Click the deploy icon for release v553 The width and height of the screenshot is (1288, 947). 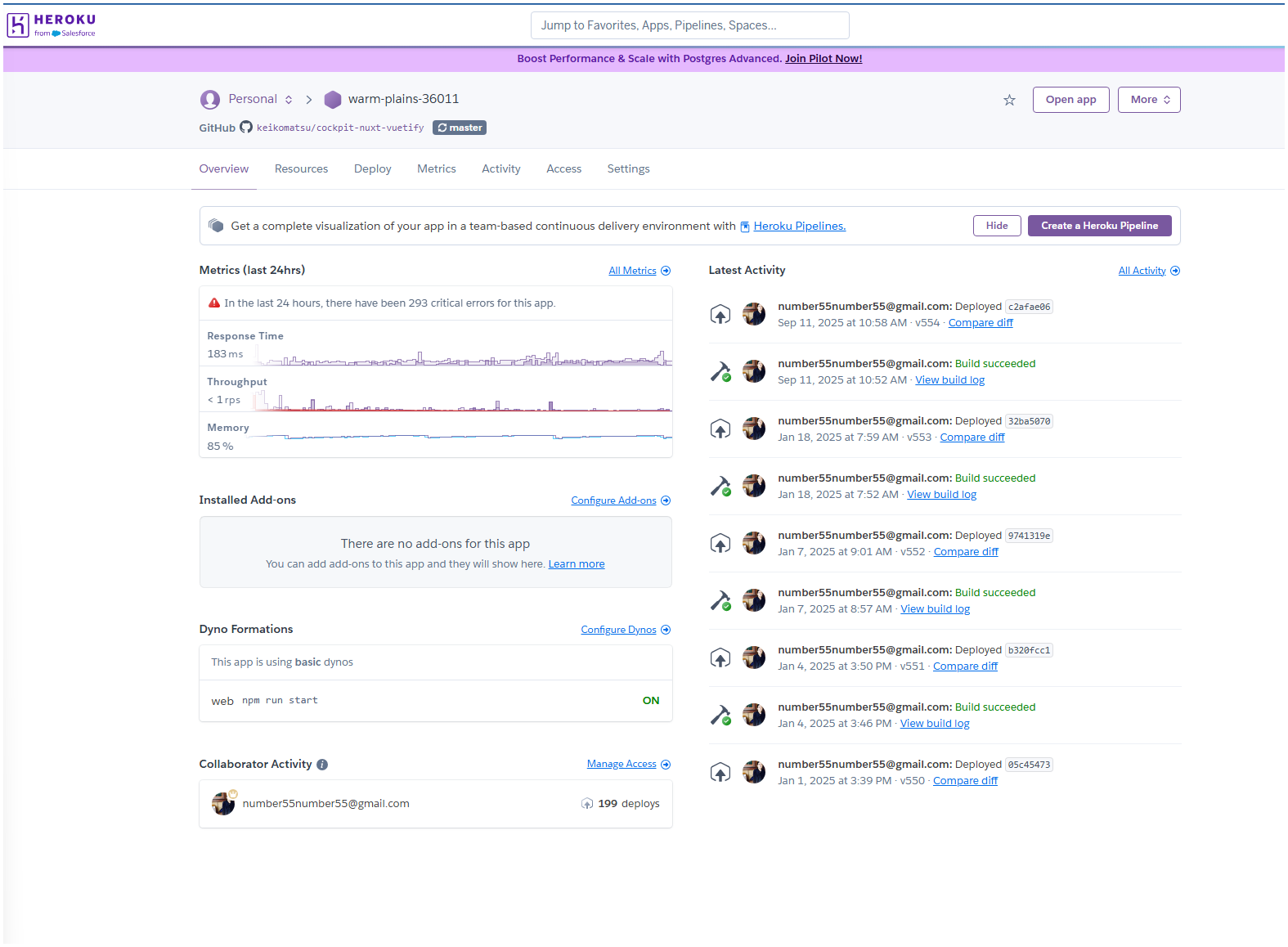[720, 429]
